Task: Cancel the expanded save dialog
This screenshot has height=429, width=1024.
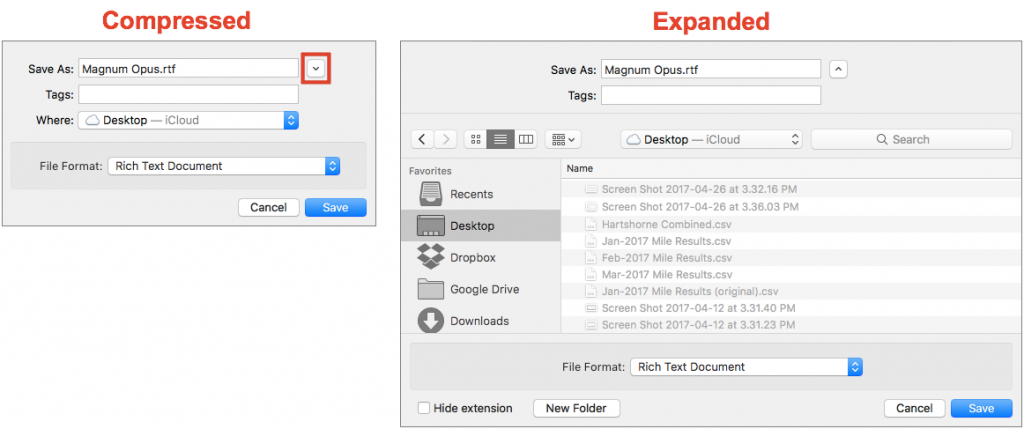Action: [914, 408]
